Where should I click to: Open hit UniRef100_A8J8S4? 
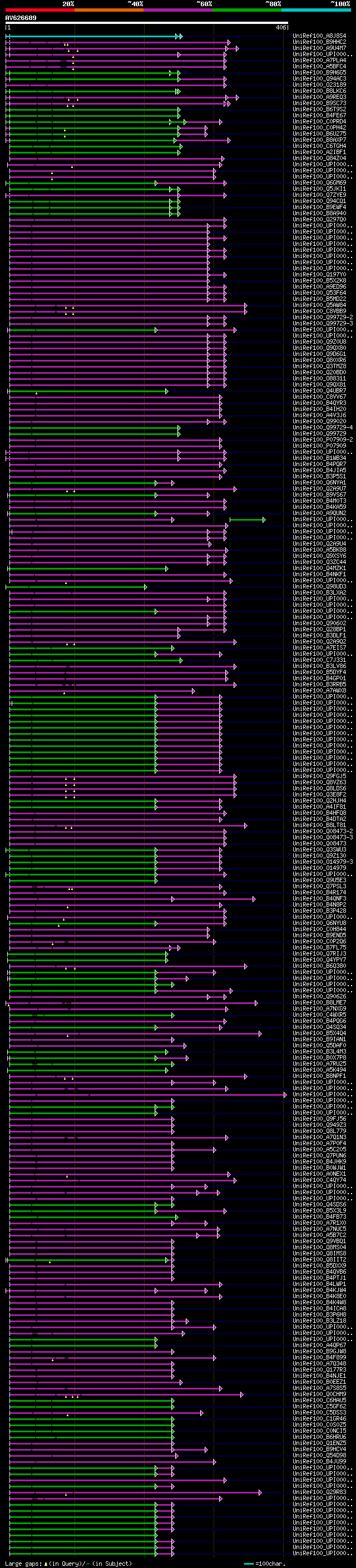pyautogui.click(x=319, y=36)
